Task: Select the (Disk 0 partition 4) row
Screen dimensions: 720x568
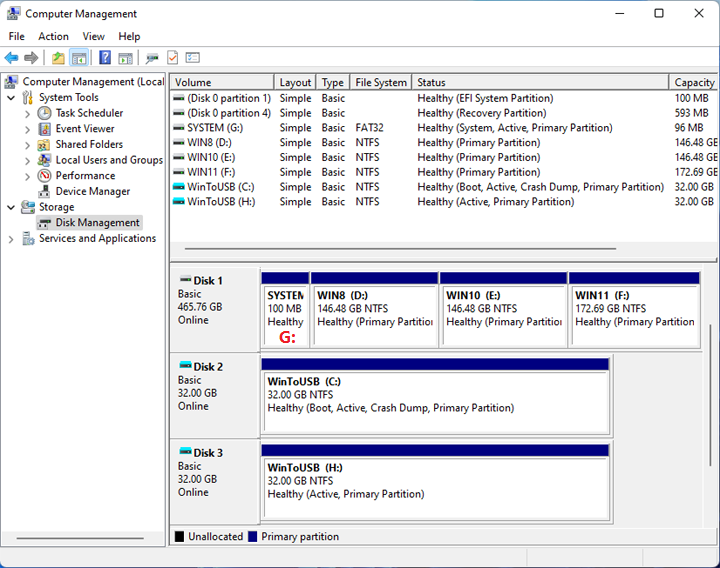Action: point(444,113)
